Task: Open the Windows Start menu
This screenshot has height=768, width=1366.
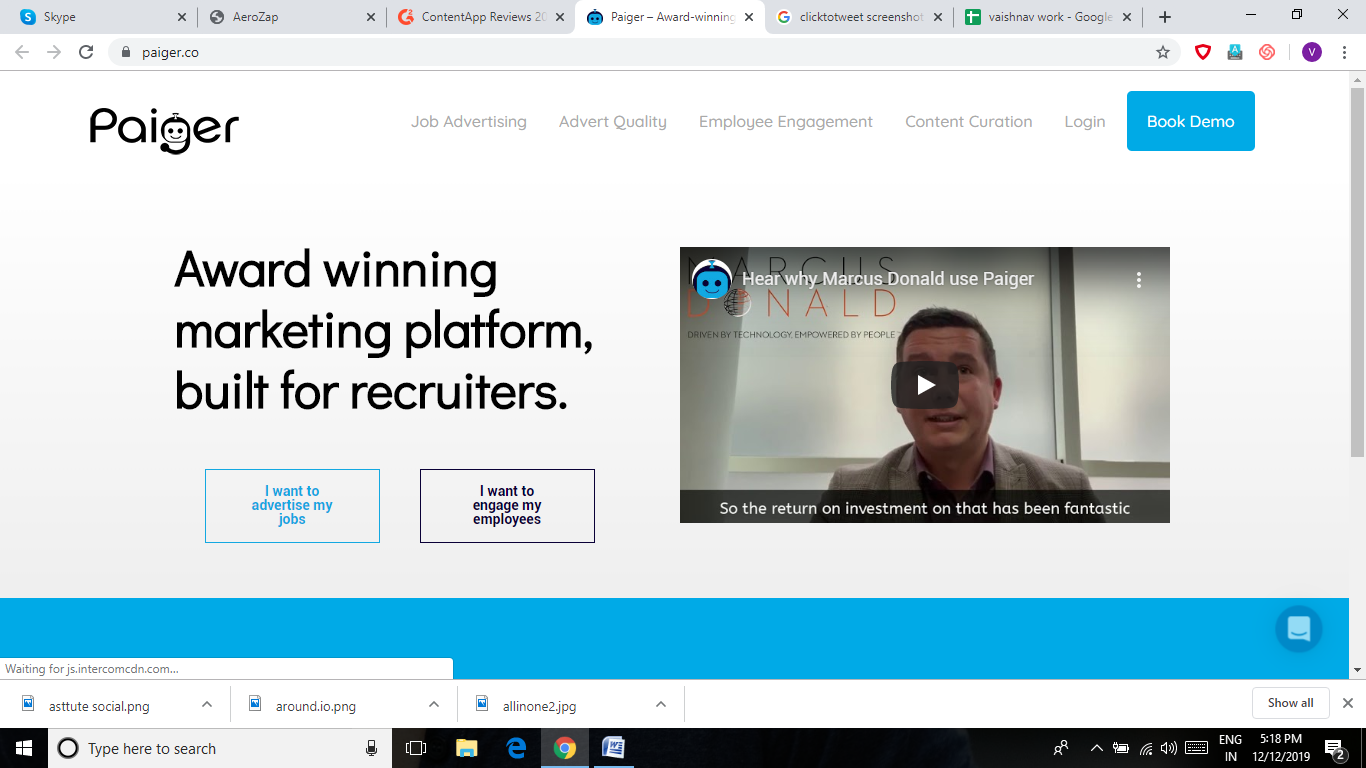Action: 24,748
